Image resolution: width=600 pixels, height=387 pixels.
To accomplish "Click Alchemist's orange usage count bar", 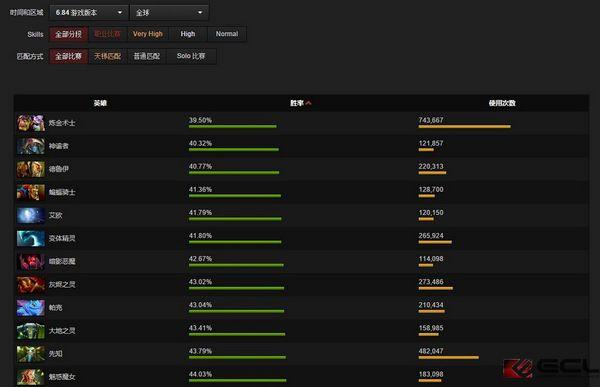I will tap(464, 126).
